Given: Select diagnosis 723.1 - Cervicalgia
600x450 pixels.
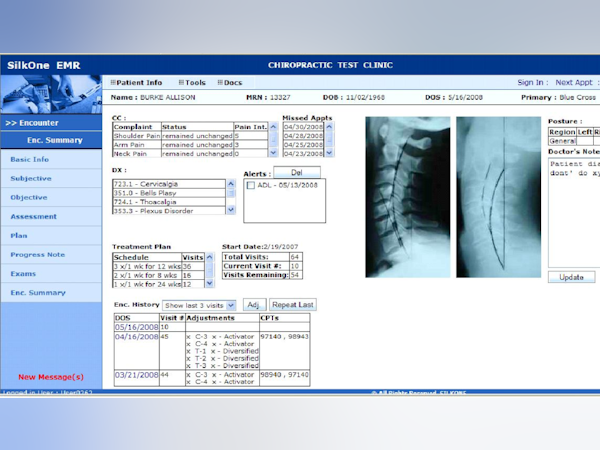Looking at the screenshot, I should pyautogui.click(x=169, y=184).
